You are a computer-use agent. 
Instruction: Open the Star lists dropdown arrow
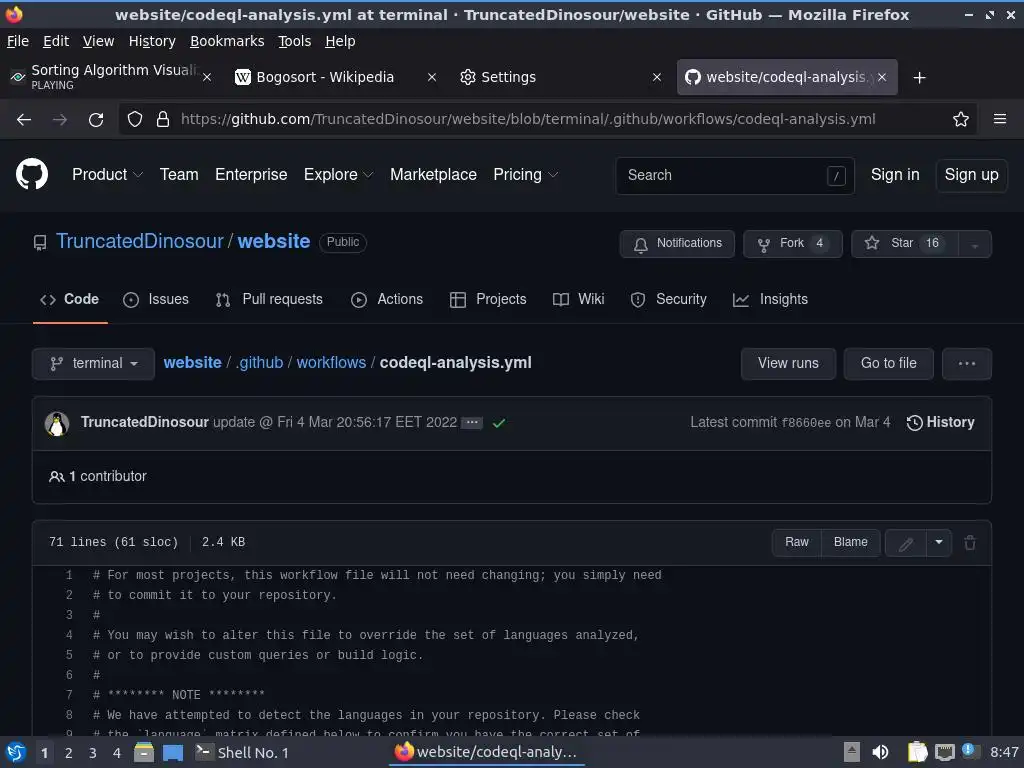pyautogui.click(x=974, y=244)
